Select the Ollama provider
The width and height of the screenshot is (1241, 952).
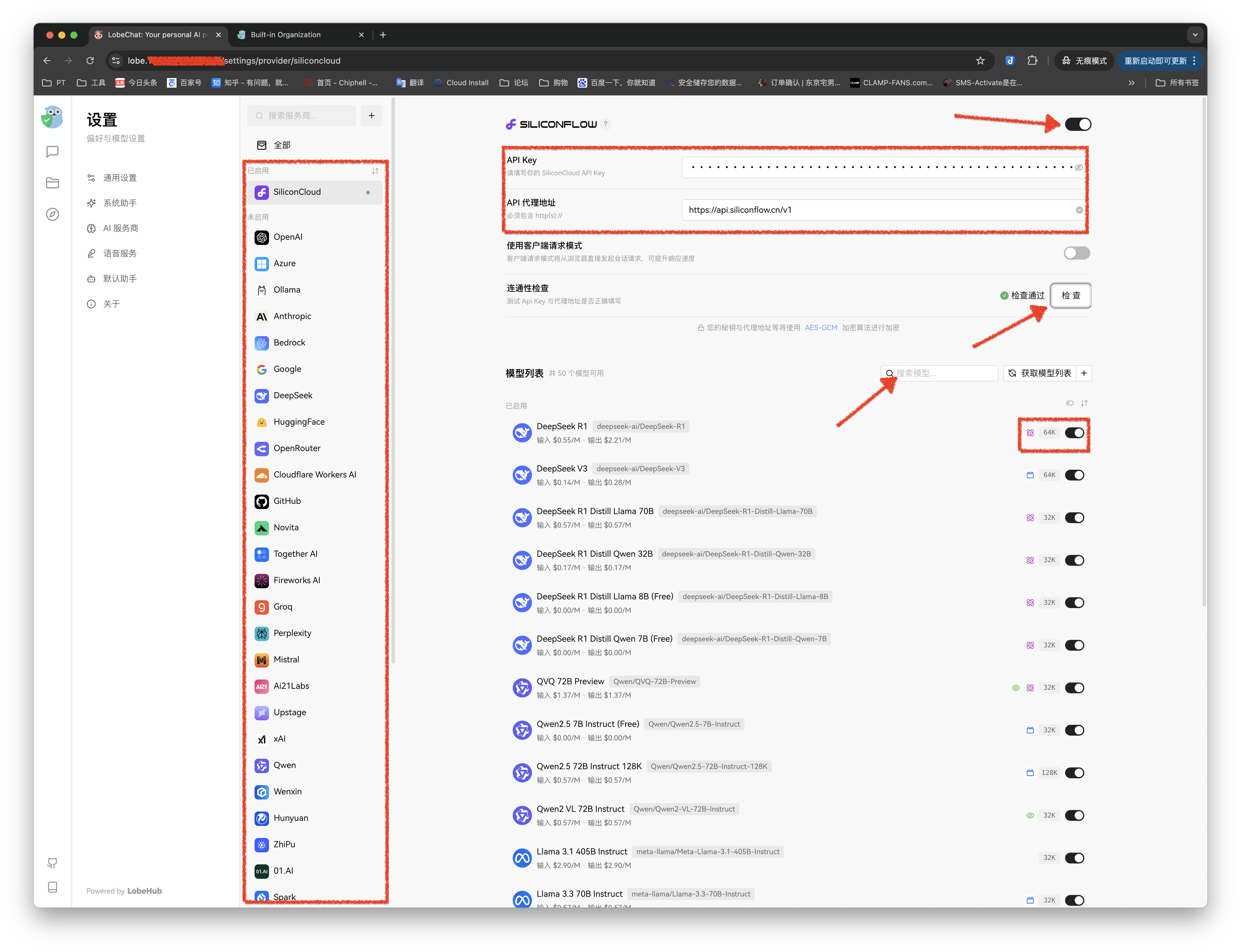point(315,290)
